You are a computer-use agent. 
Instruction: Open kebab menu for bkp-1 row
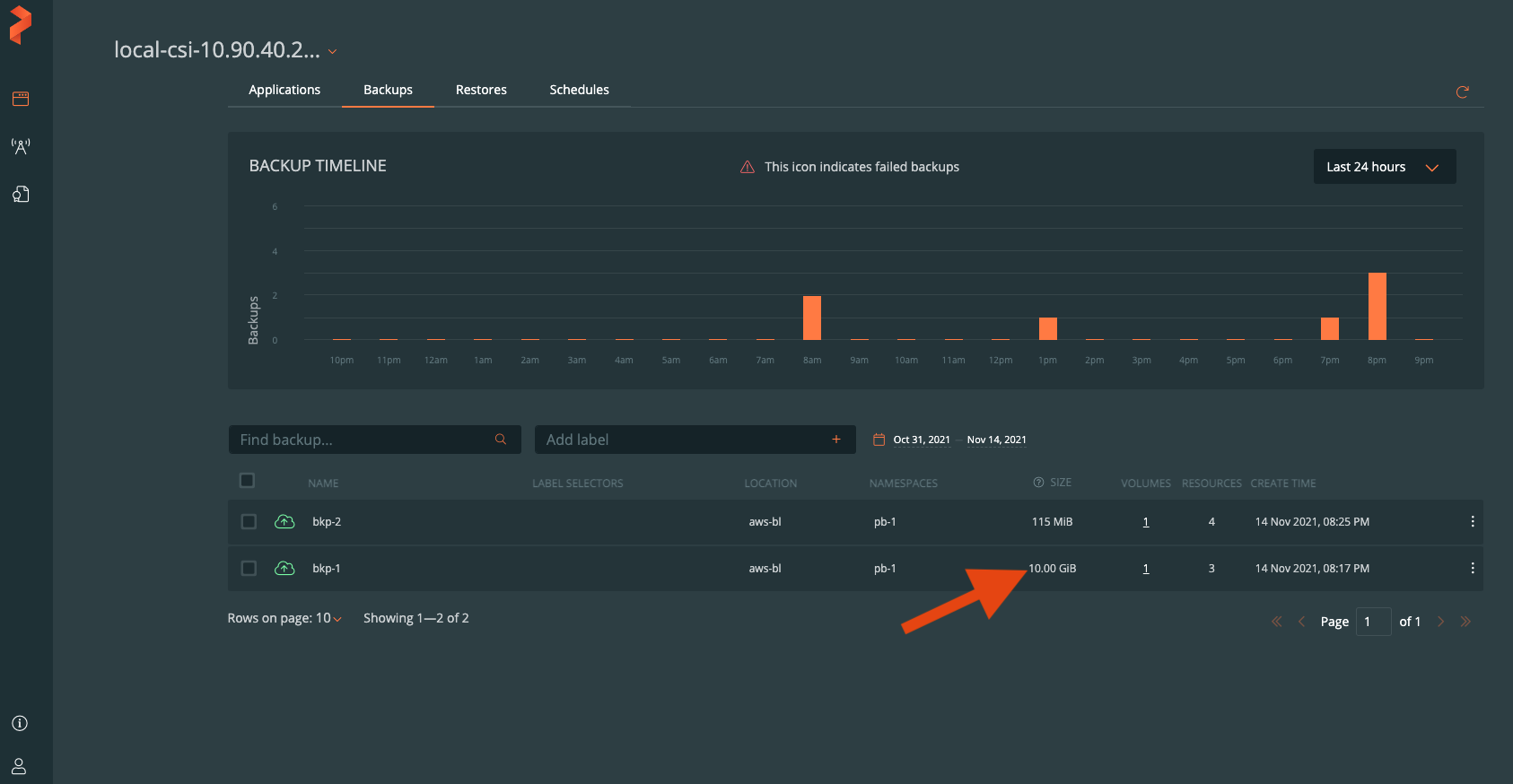coord(1472,569)
